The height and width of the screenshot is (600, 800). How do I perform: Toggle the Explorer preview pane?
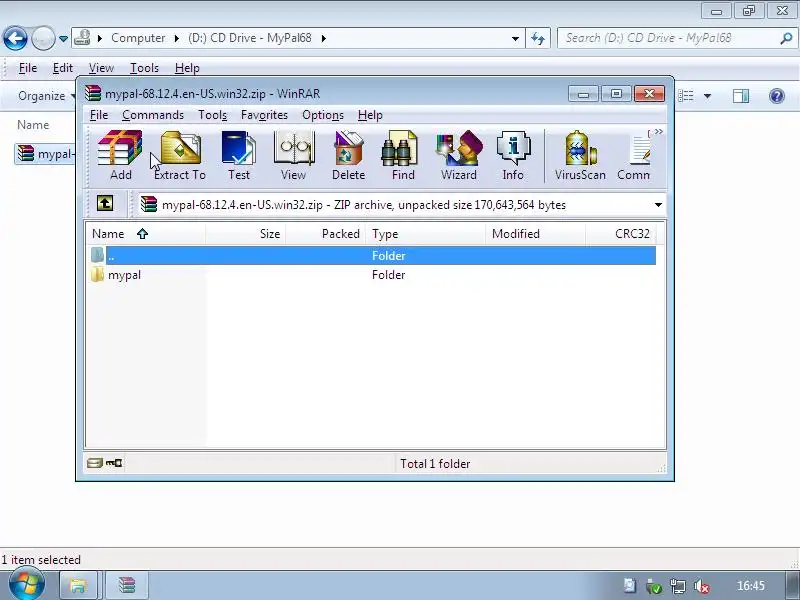[x=741, y=95]
